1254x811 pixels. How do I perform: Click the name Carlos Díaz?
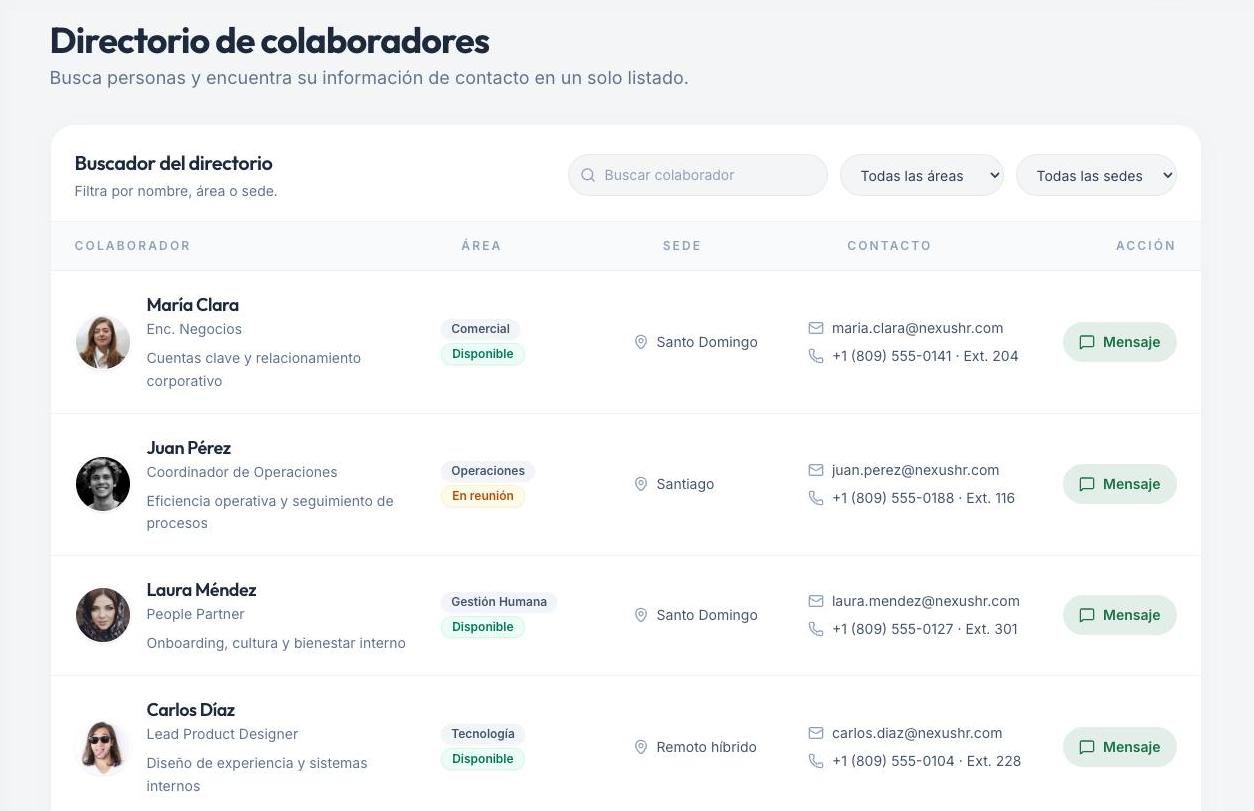coord(190,710)
